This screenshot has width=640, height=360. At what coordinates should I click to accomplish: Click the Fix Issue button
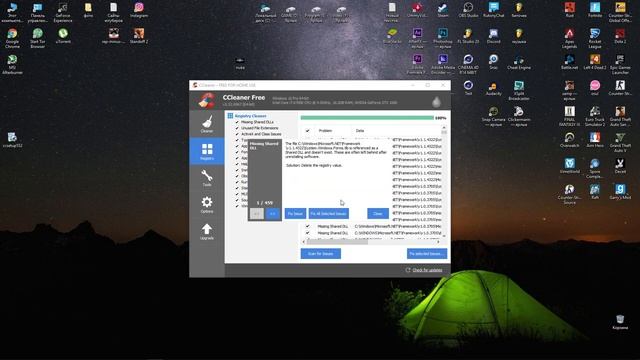[295, 213]
